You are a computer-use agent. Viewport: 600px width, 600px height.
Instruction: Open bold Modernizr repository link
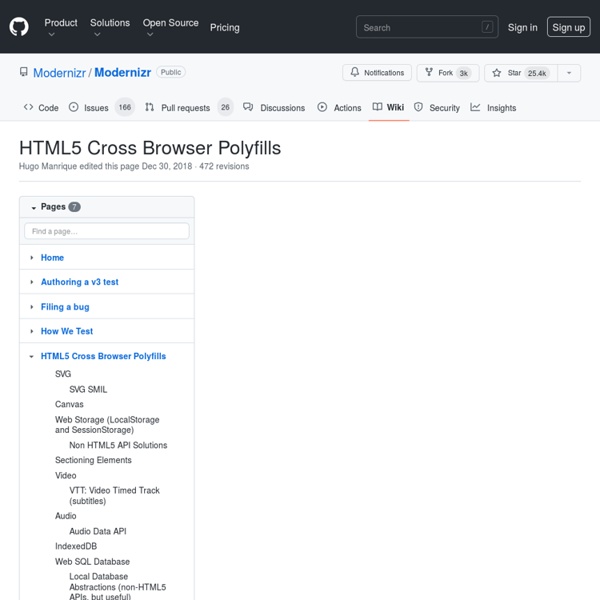(x=122, y=72)
